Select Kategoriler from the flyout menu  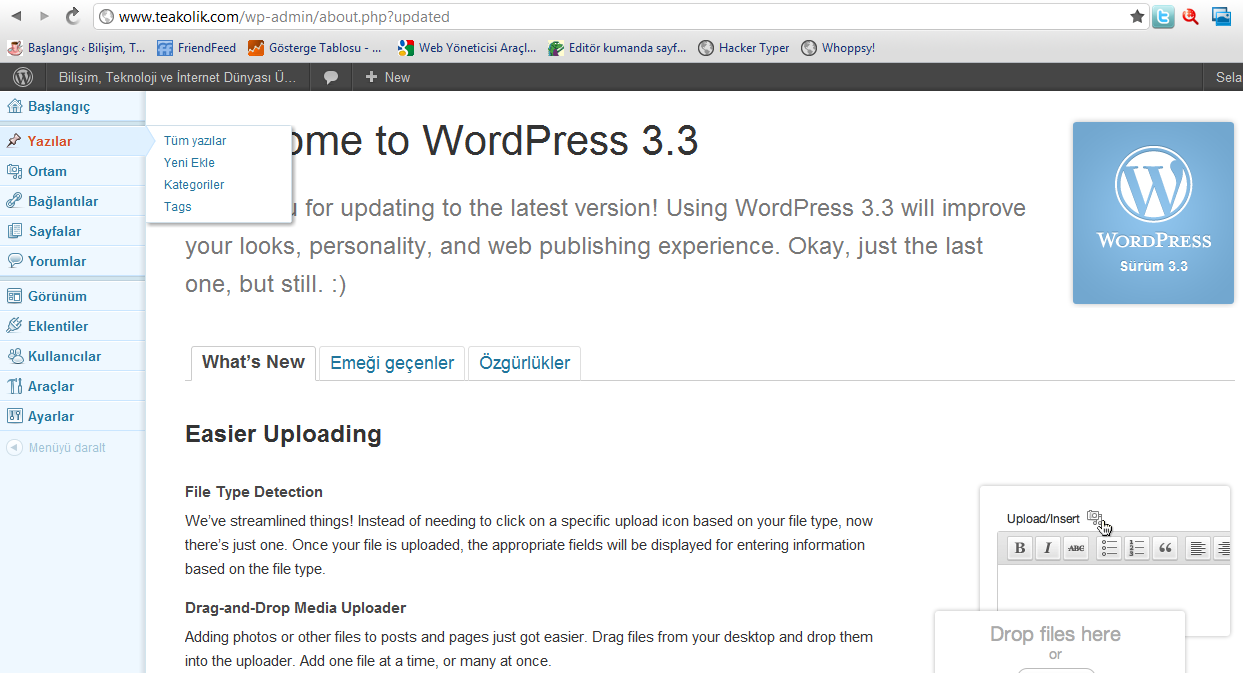click(x=194, y=185)
